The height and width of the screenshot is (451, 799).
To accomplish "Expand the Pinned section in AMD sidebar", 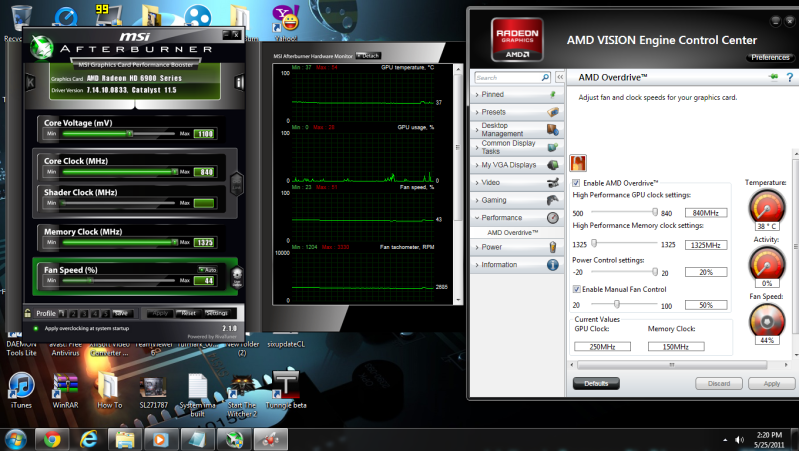I will [517, 94].
